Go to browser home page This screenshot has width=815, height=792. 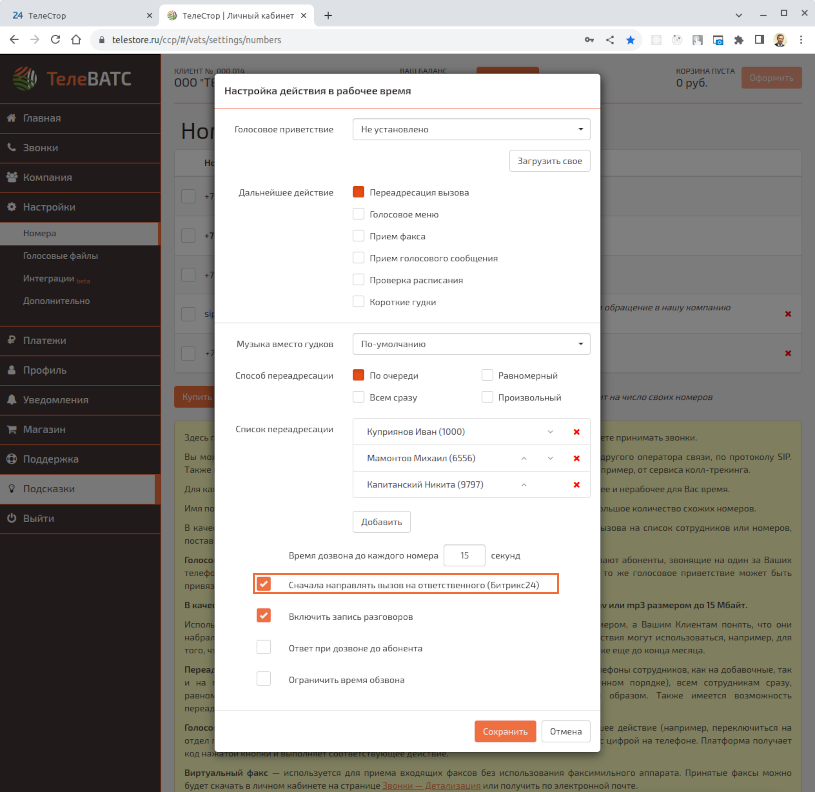coord(76,39)
